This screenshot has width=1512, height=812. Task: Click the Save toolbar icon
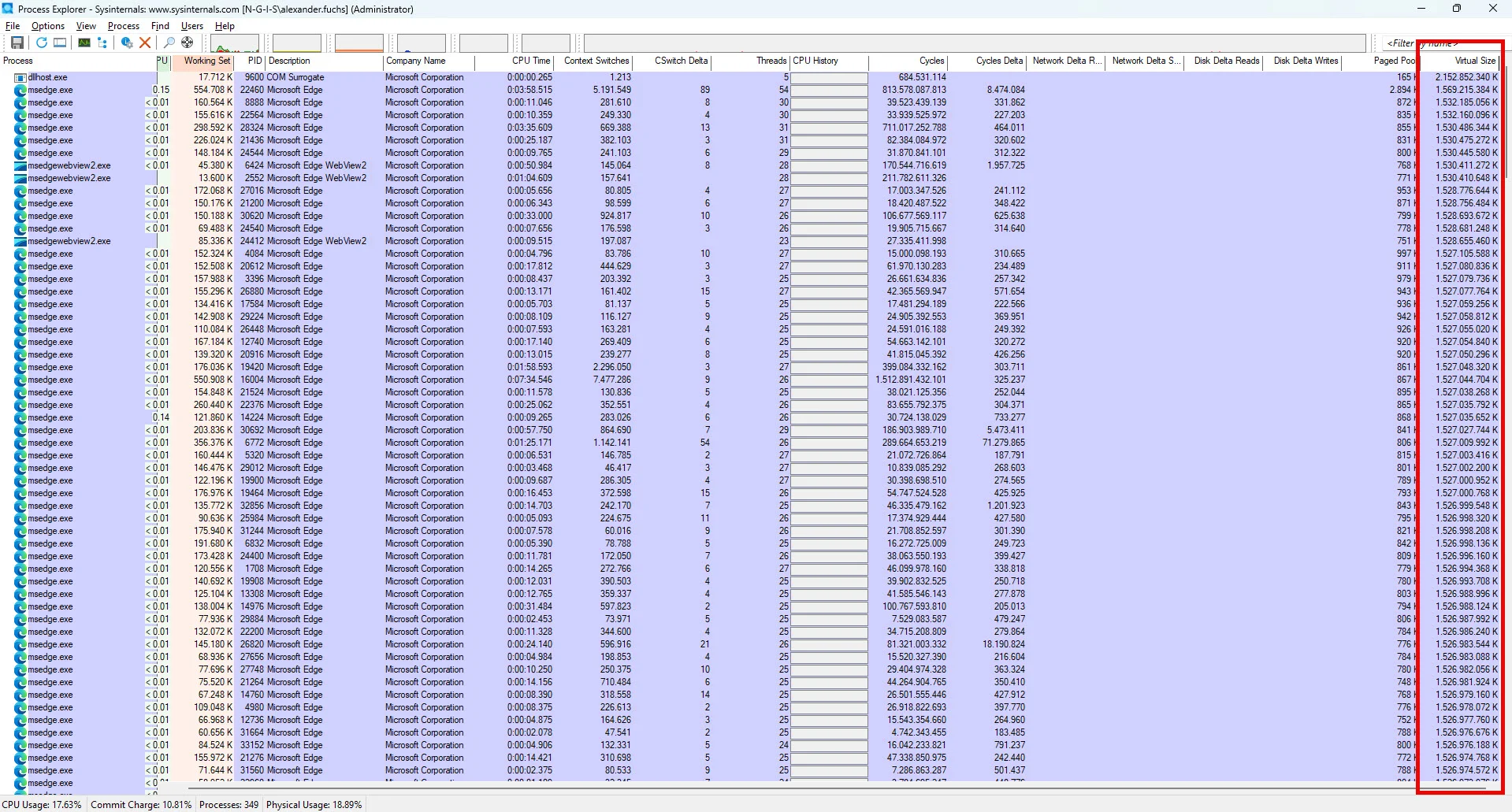click(17, 43)
